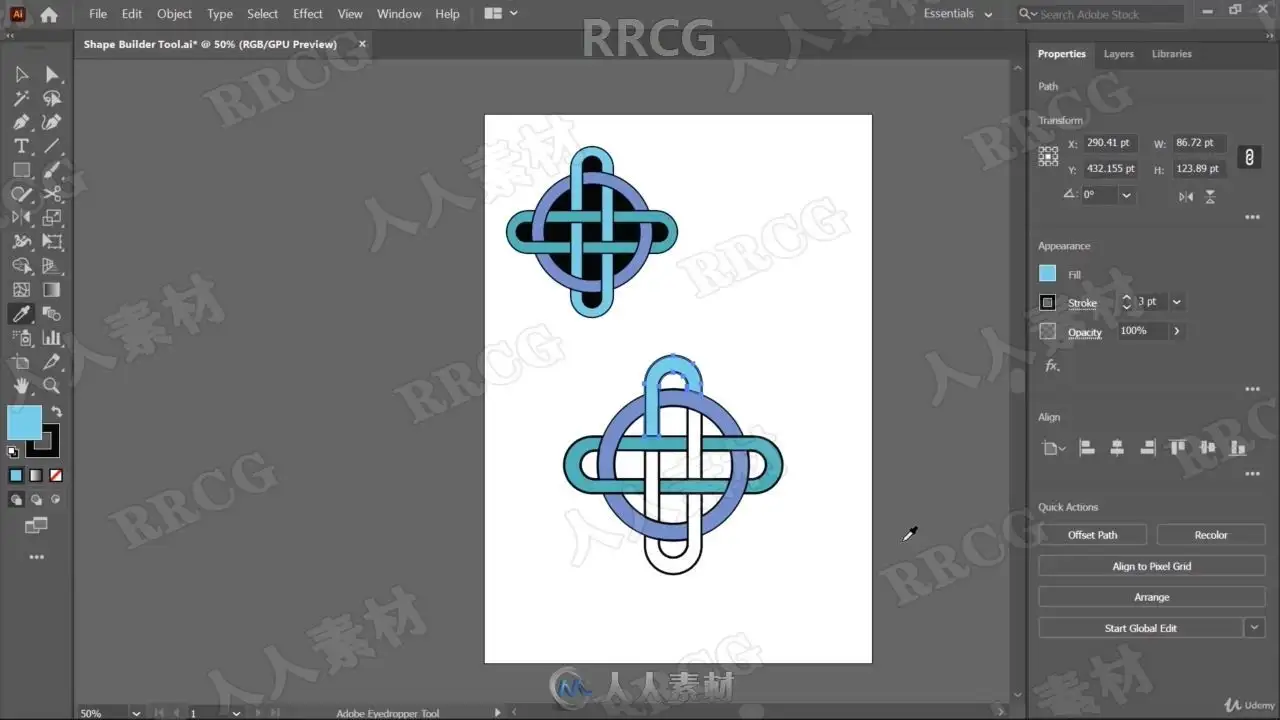The width and height of the screenshot is (1280, 720).
Task: Choose the Gradient tool
Action: (52, 290)
